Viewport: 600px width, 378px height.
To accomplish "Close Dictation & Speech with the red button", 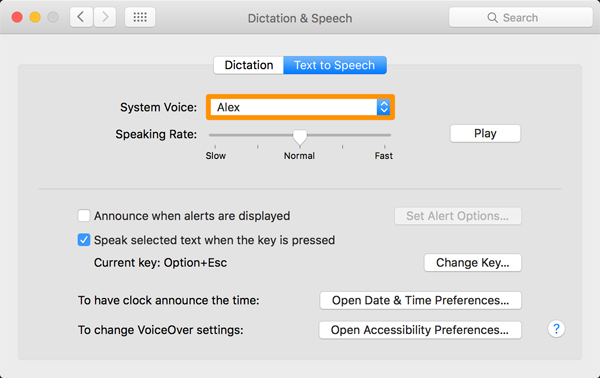I will click(17, 17).
